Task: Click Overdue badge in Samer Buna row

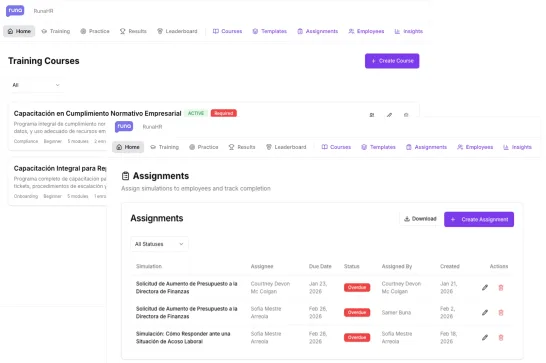Action: (357, 313)
